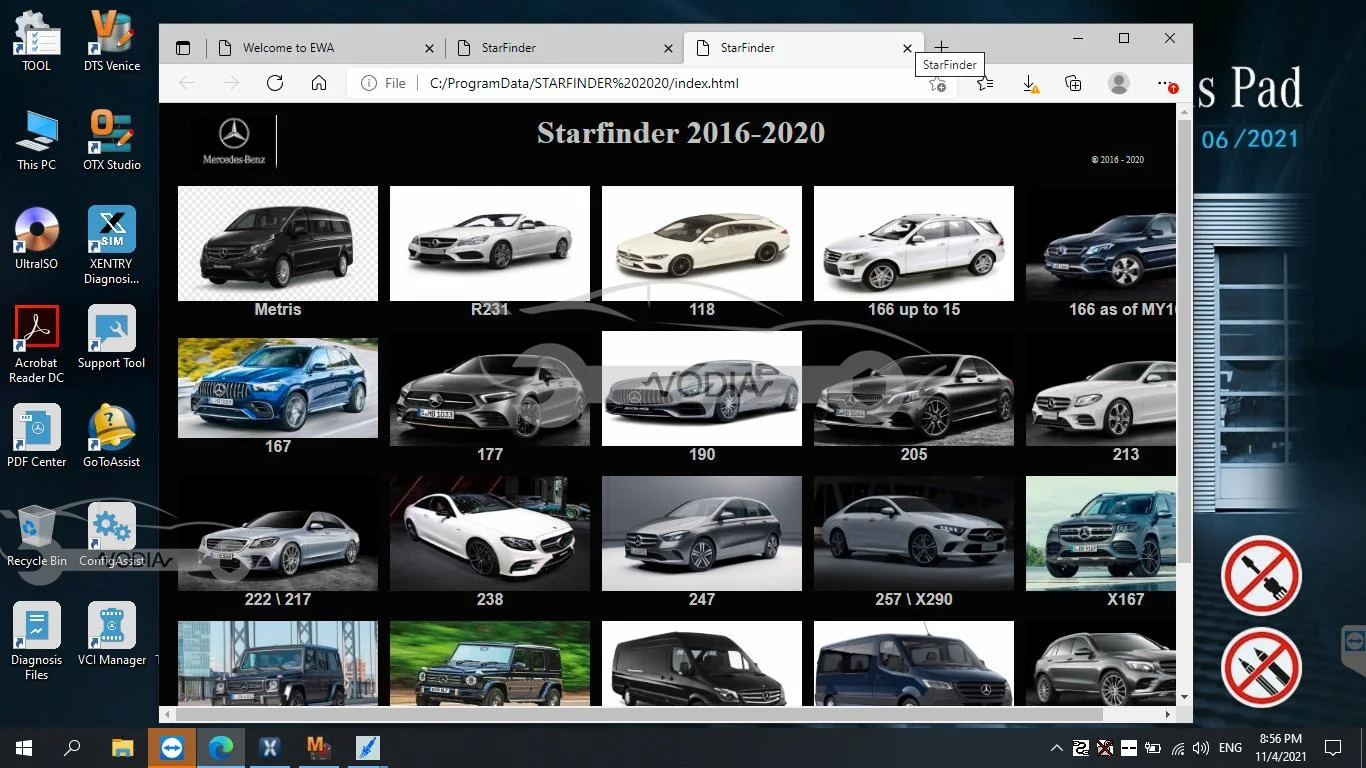Open the browser Settings and more menu
The width and height of the screenshot is (1366, 768).
coord(1165,84)
